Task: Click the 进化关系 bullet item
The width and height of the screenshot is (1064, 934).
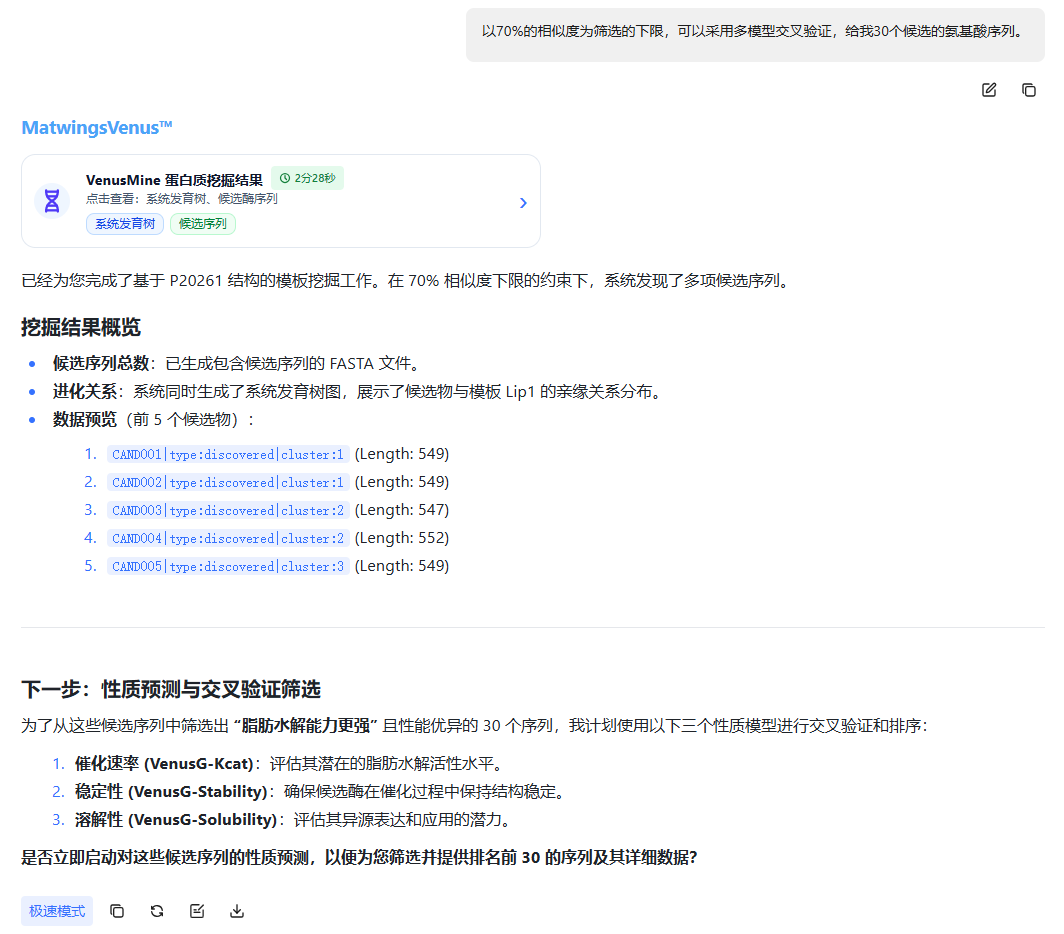Action: pyautogui.click(x=358, y=392)
